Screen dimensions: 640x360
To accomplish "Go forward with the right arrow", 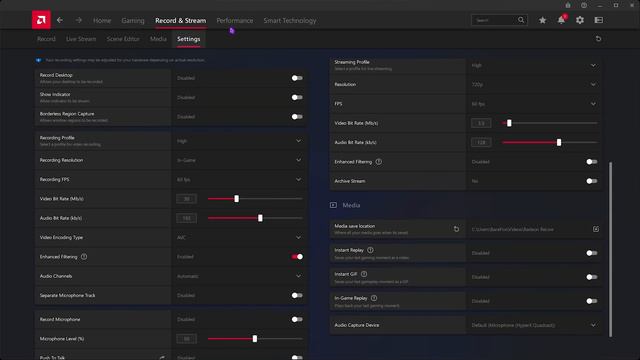I will 79,20.
